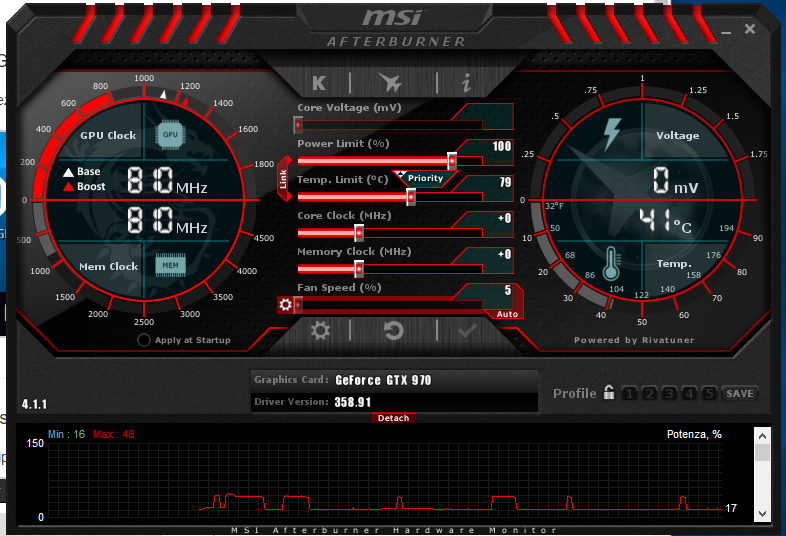
Task: Click the thermometer temperature icon
Action: point(611,264)
